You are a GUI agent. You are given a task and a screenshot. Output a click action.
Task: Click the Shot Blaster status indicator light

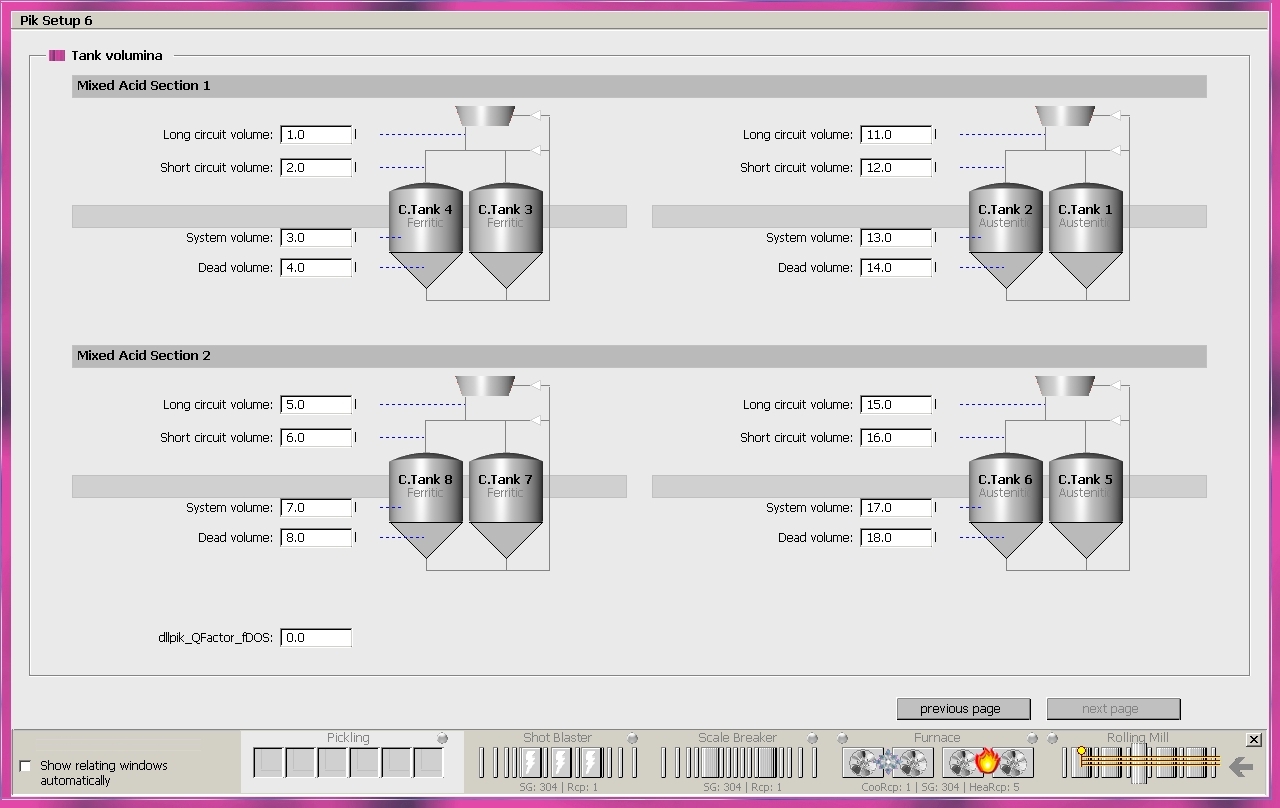pos(632,739)
